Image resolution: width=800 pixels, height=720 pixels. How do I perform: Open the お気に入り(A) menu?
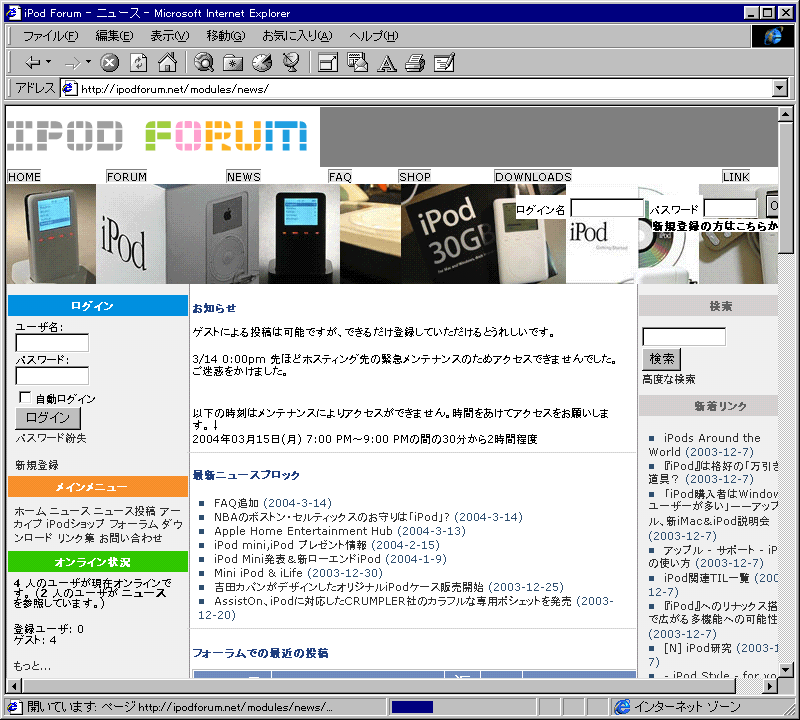point(297,36)
